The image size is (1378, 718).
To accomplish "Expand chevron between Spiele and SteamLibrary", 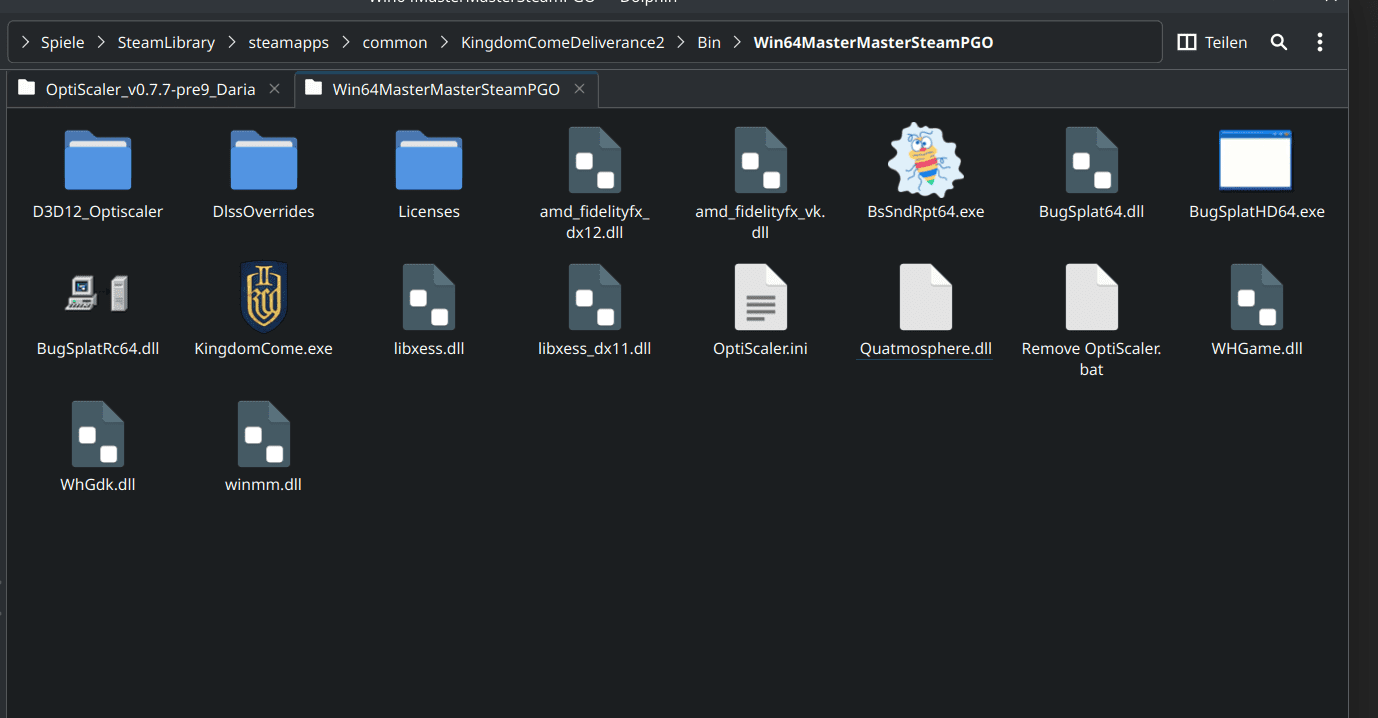I will point(101,42).
